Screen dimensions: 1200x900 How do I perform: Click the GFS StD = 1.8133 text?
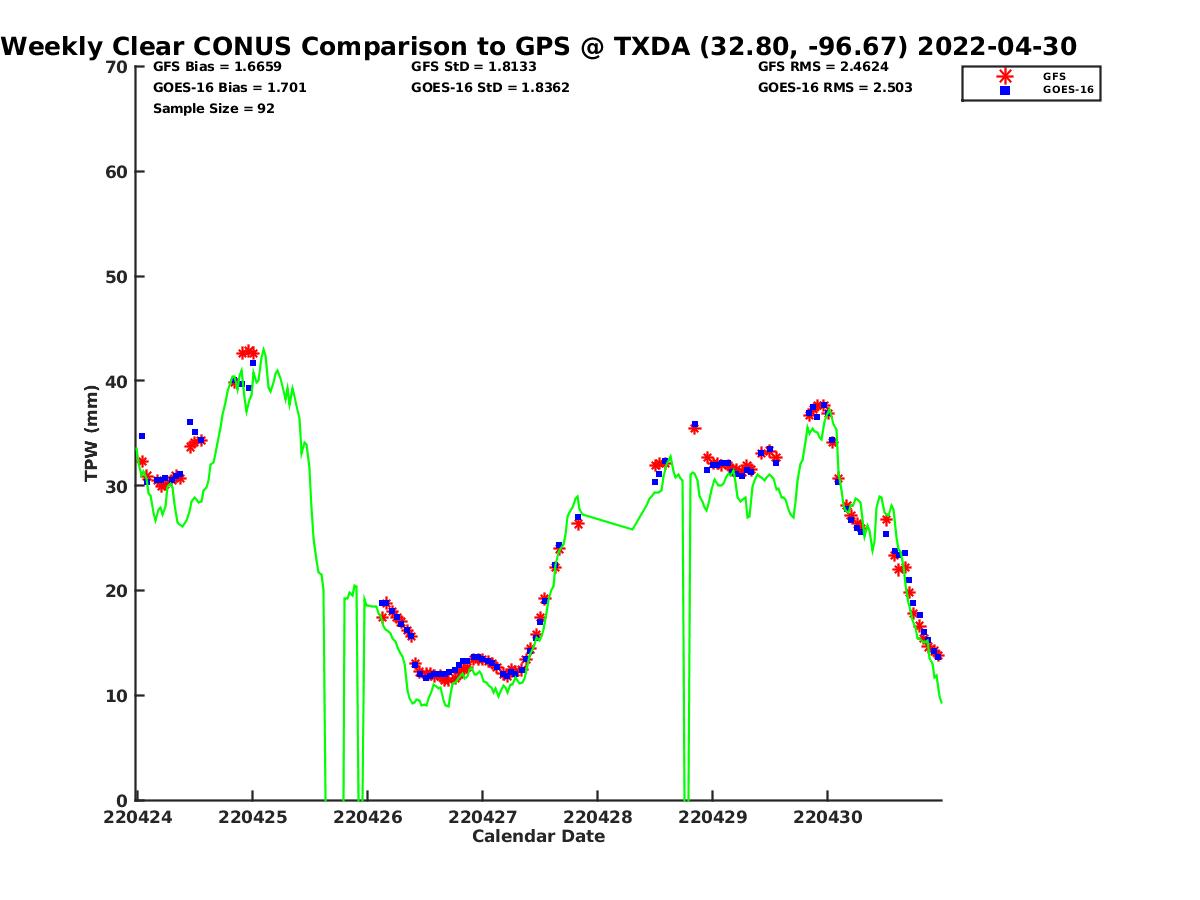(x=474, y=67)
